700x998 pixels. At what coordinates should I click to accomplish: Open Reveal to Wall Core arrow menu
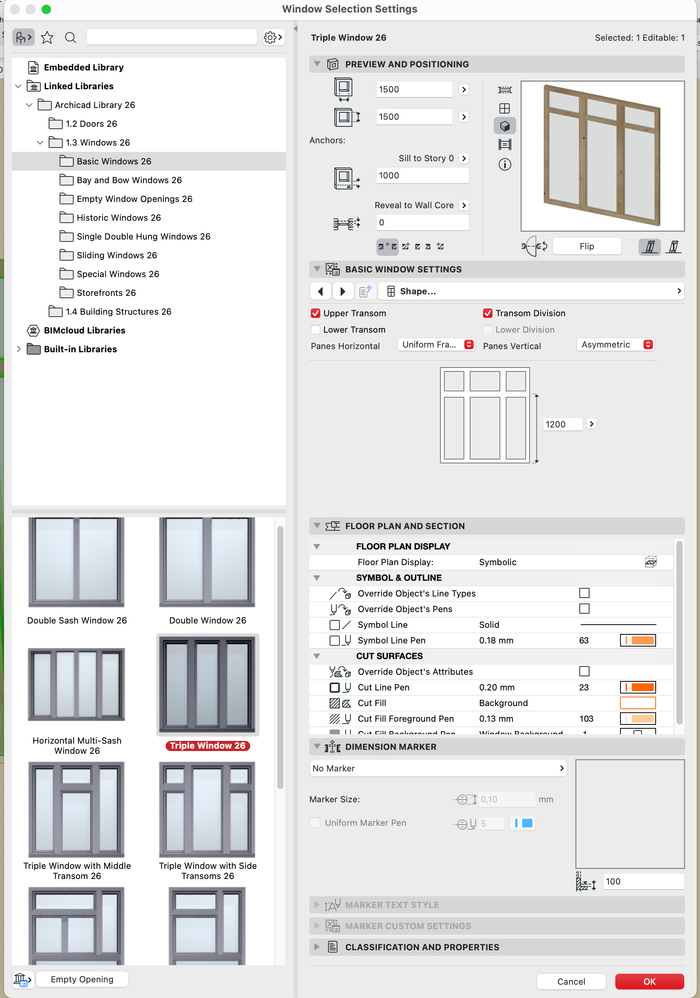pyautogui.click(x=464, y=205)
